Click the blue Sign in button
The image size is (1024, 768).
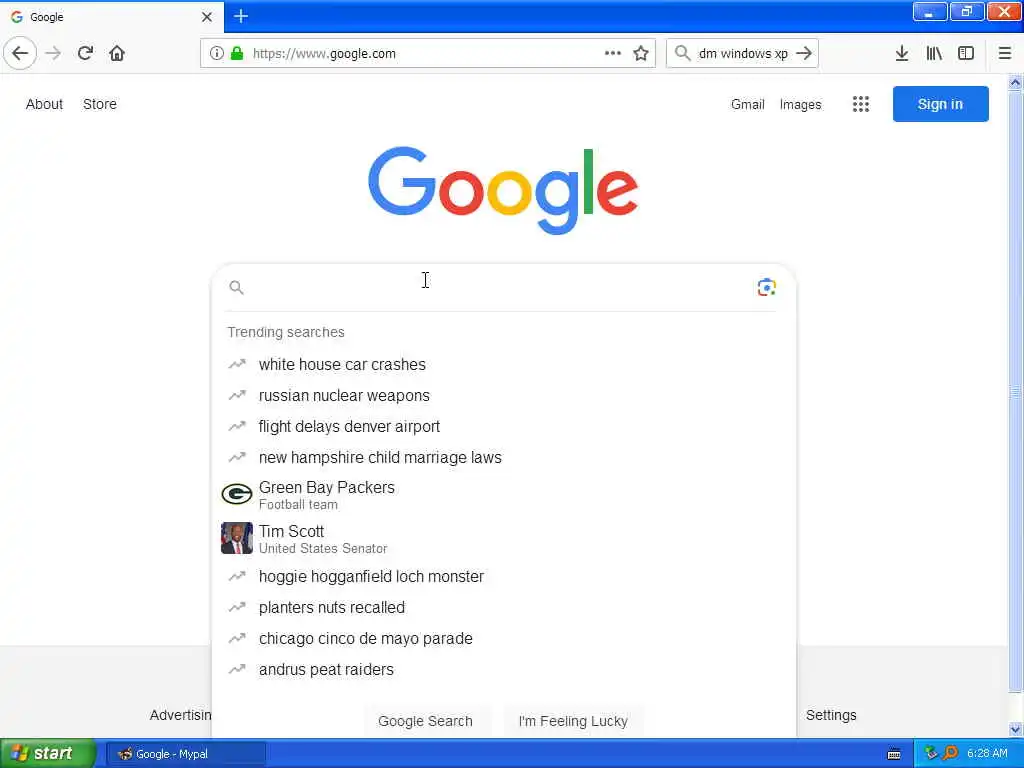[940, 104]
